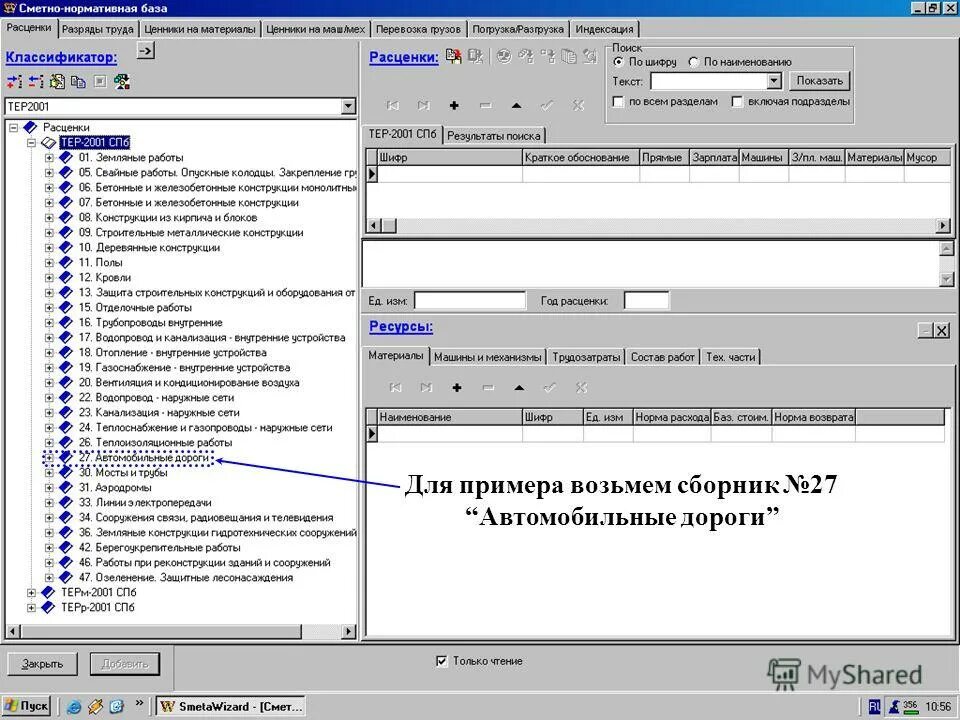Click the second greyed icon next to Расценки
The height and width of the screenshot is (720, 960).
pos(476,56)
